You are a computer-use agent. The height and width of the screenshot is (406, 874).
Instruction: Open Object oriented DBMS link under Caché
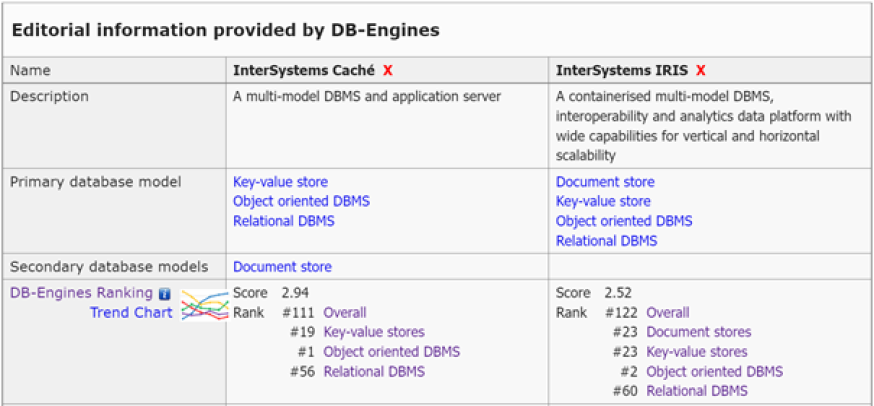[x=302, y=201]
